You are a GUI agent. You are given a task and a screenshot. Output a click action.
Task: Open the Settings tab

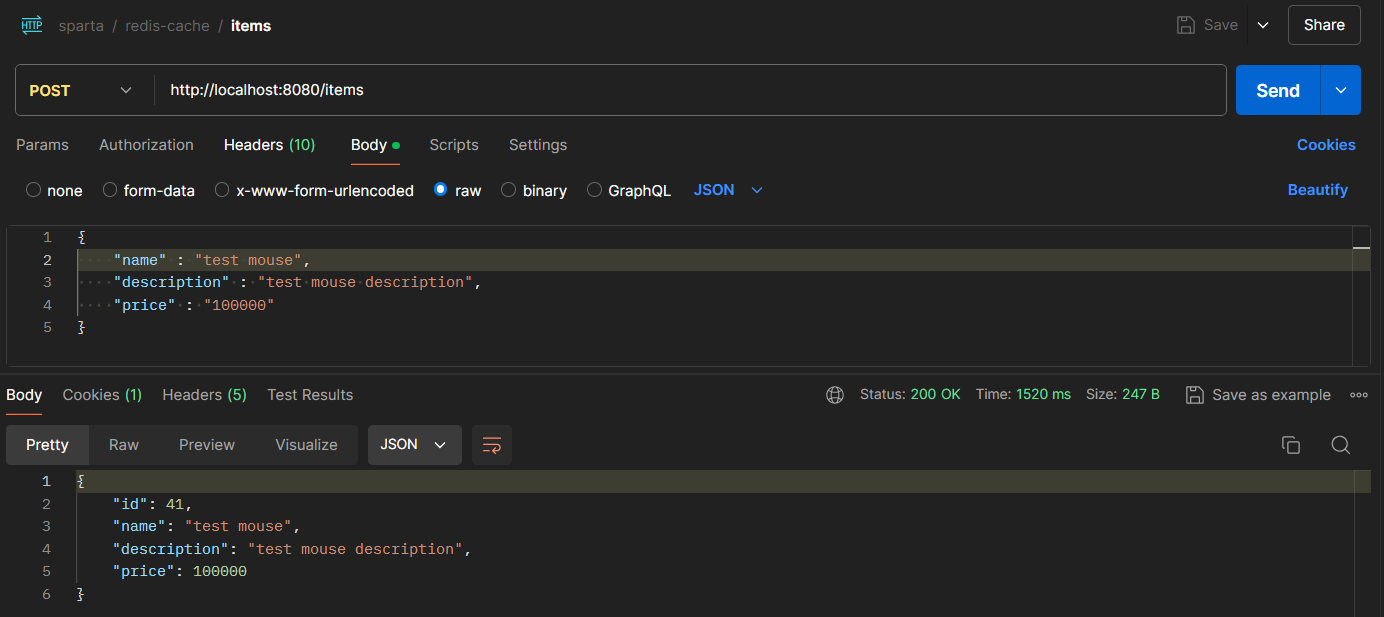click(x=538, y=145)
